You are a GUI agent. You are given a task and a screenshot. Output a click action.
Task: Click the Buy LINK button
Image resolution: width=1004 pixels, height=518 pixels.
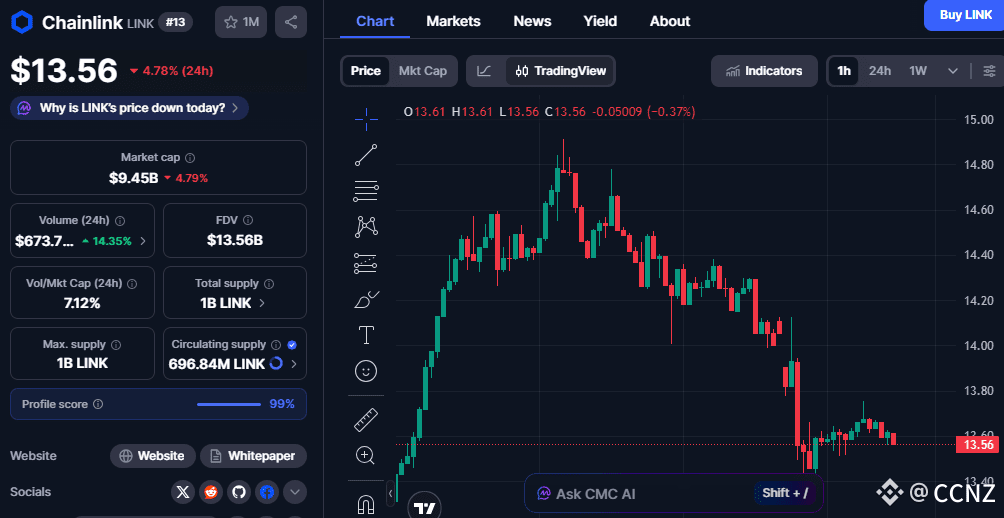964,15
